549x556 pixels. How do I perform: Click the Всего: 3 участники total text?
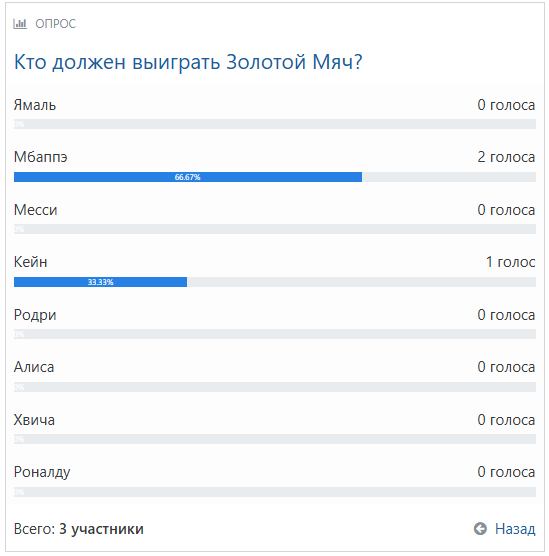click(x=79, y=529)
